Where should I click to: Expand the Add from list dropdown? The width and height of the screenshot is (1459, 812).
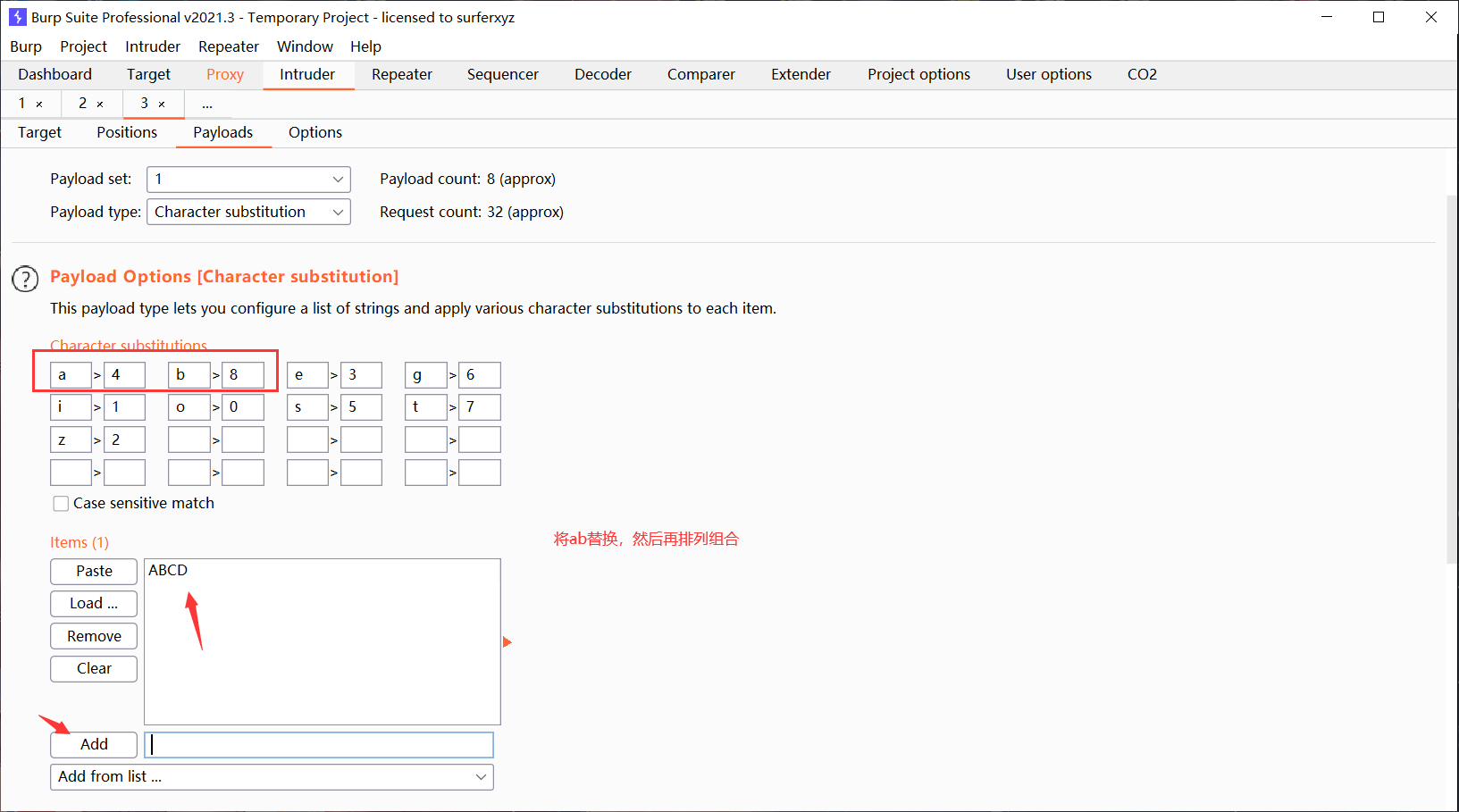(272, 777)
